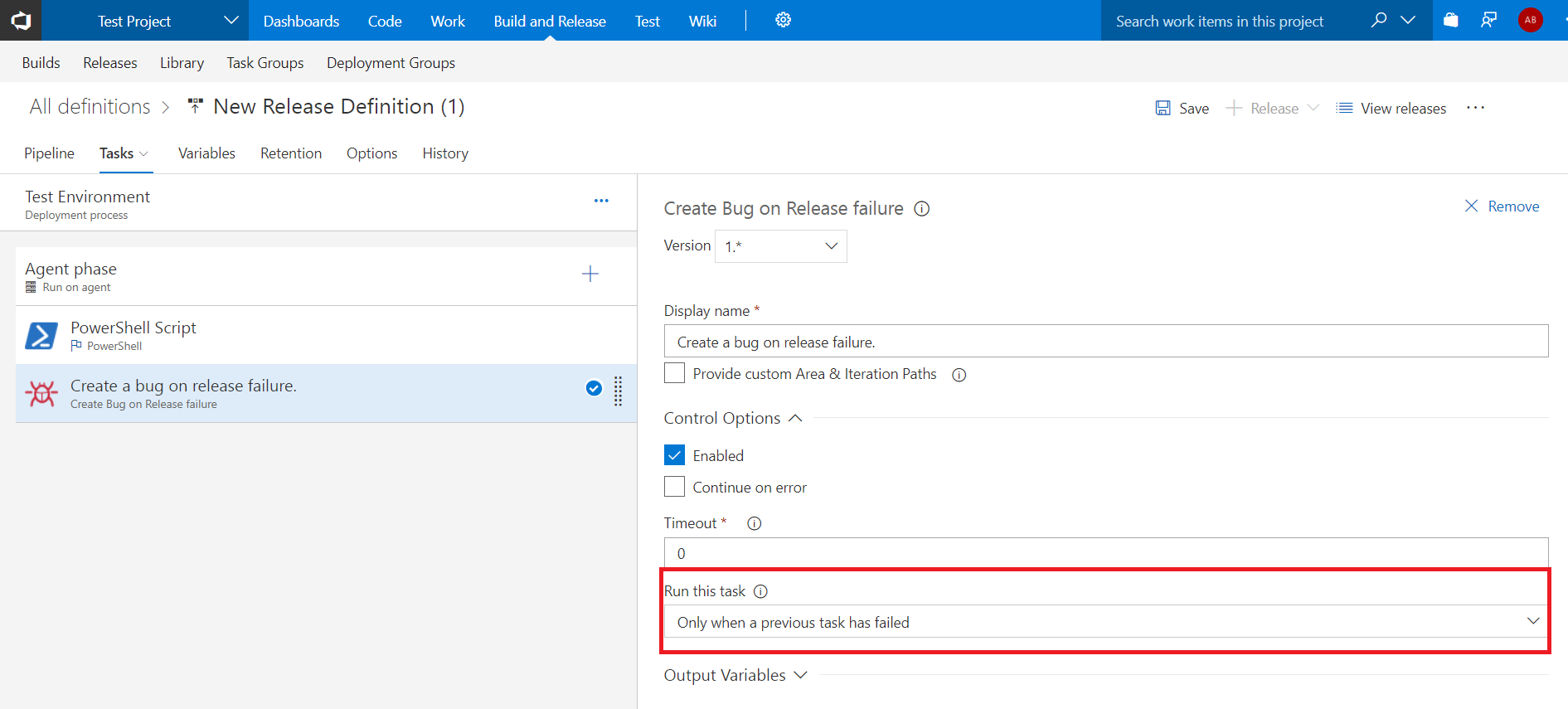Open the AB user avatar
The height and width of the screenshot is (709, 1568).
[1530, 20]
